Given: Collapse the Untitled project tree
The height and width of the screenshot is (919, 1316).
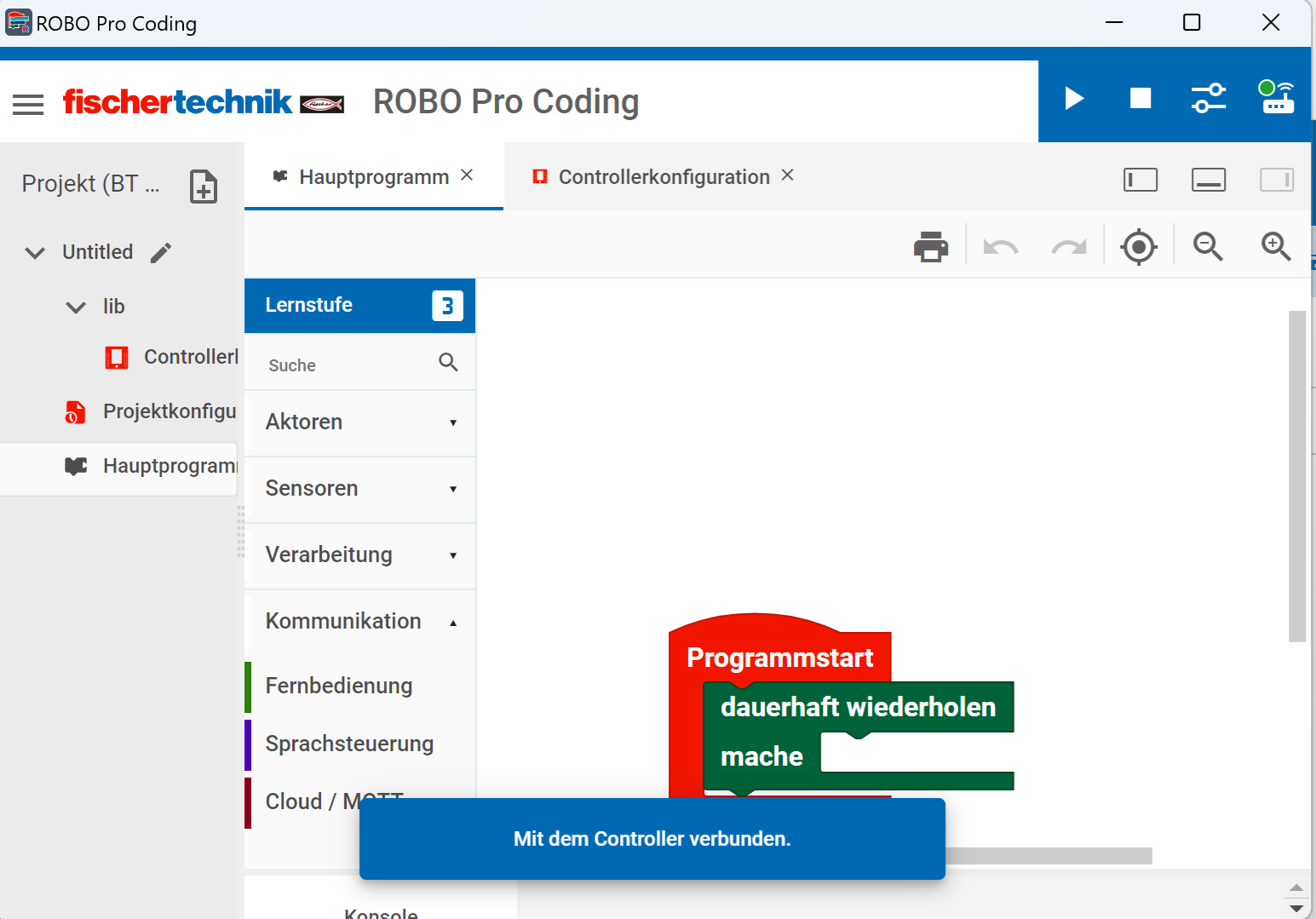Looking at the screenshot, I should click(x=35, y=253).
